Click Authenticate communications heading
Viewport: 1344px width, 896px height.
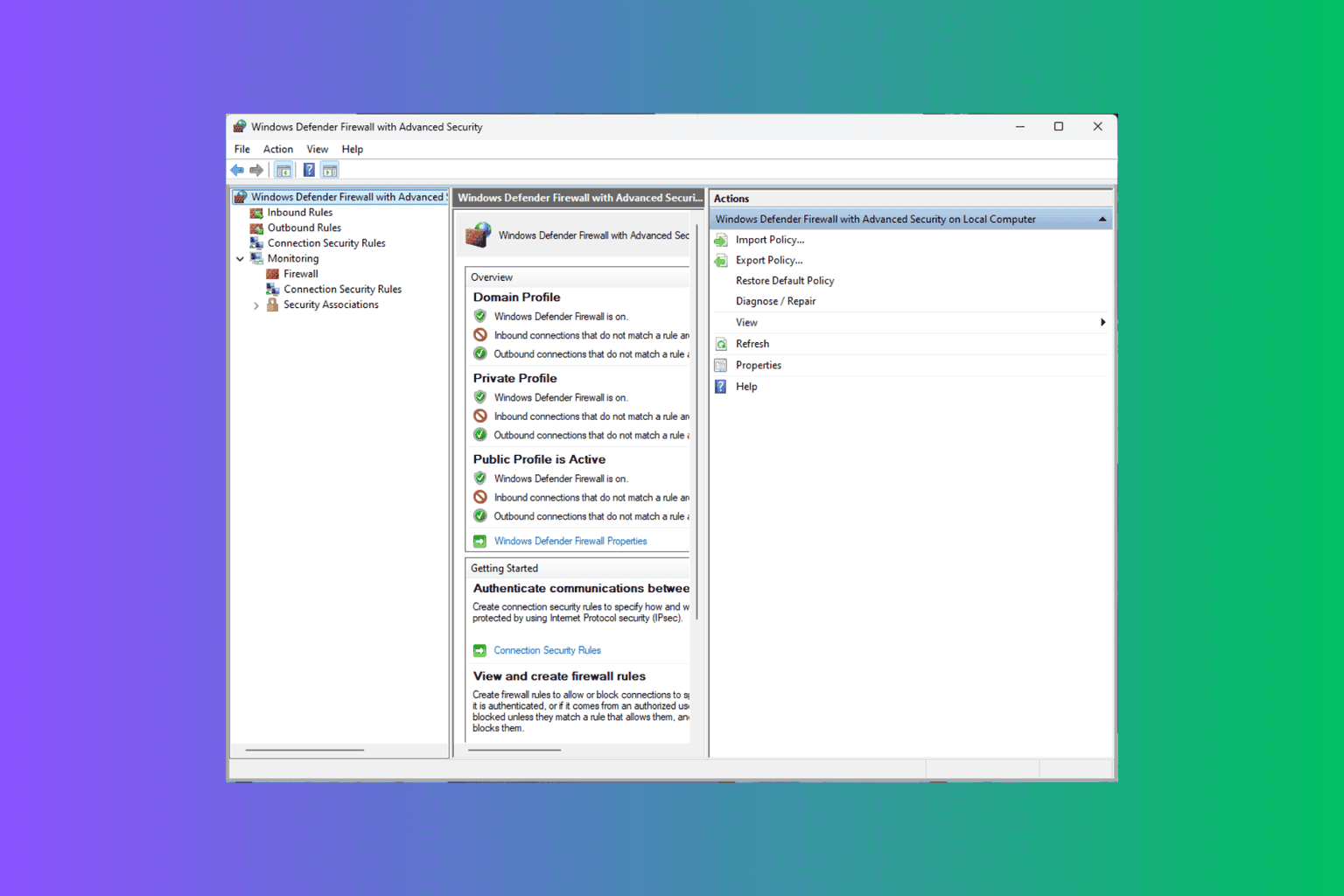581,589
